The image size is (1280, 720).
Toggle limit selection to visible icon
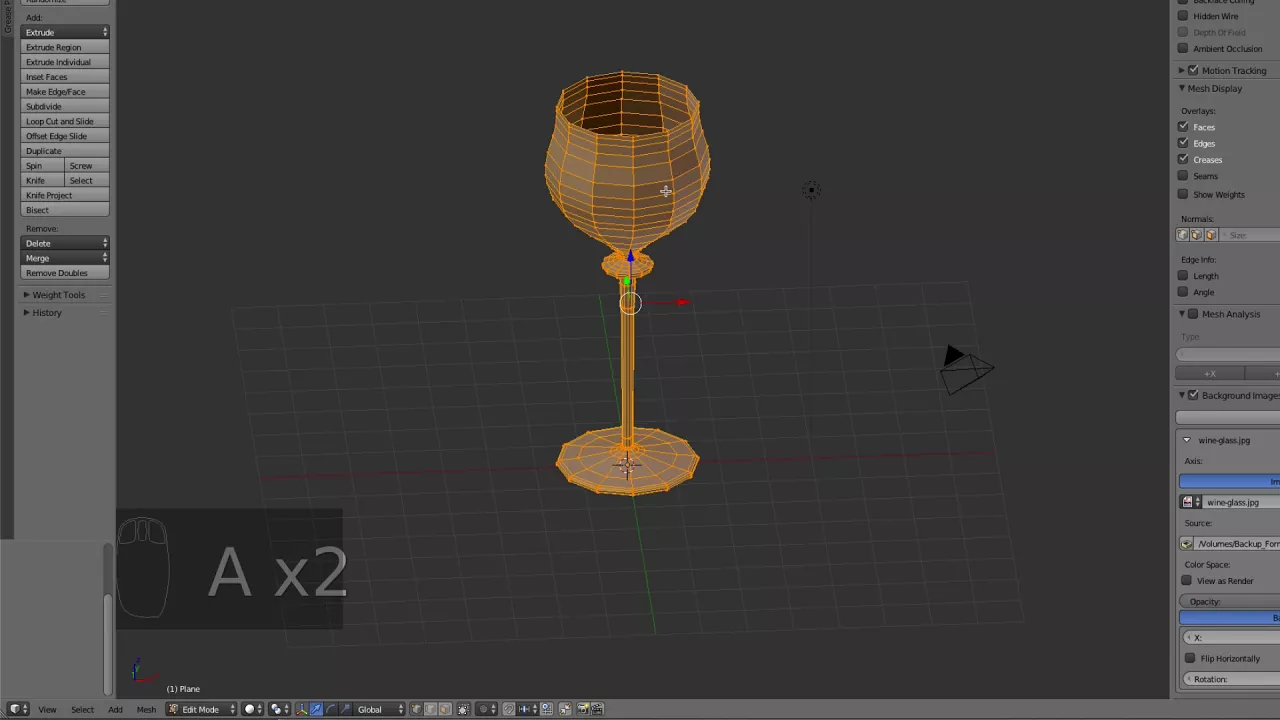(x=463, y=709)
